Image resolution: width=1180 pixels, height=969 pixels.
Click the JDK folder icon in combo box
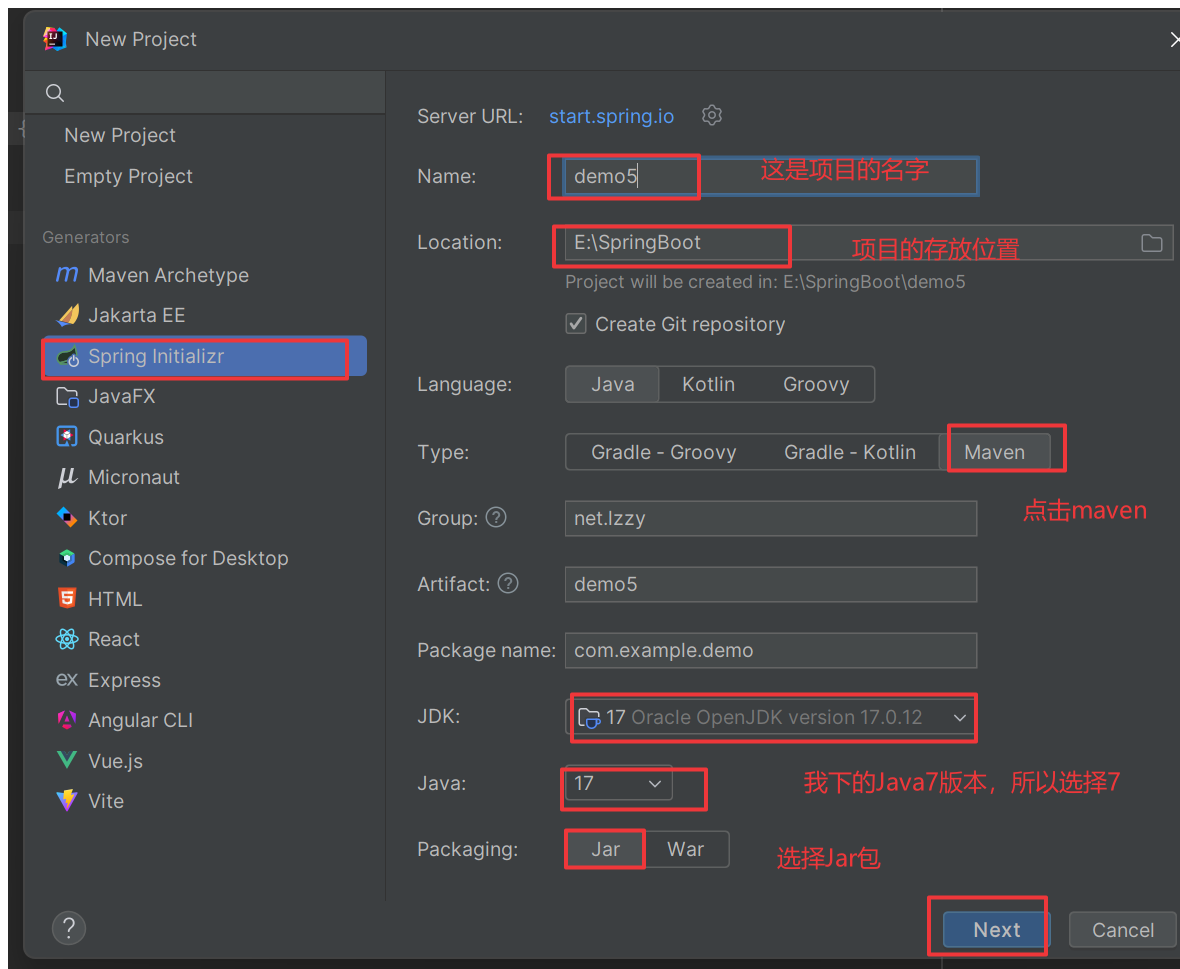click(588, 718)
